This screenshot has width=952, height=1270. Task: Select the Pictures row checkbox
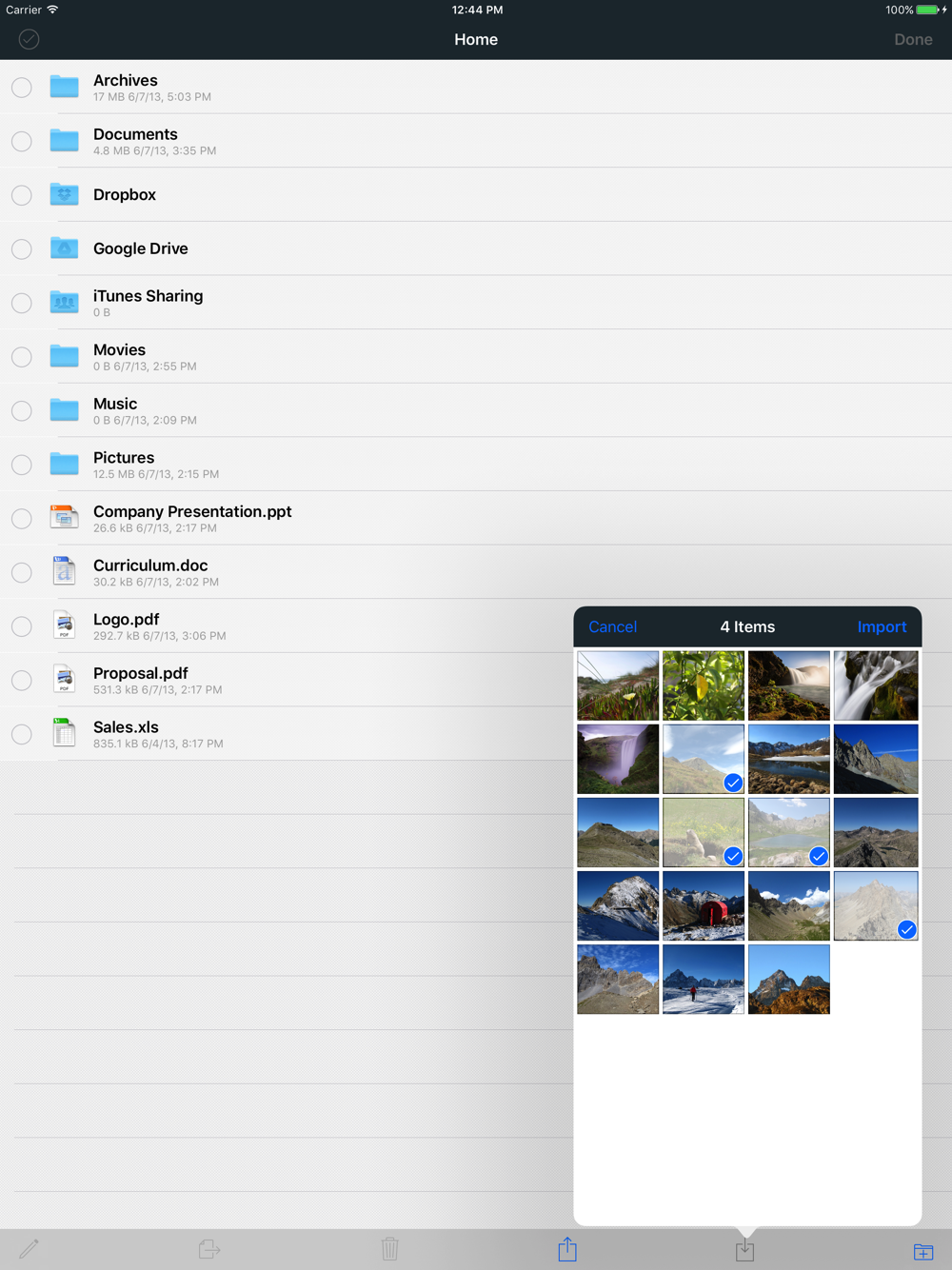pos(22,465)
